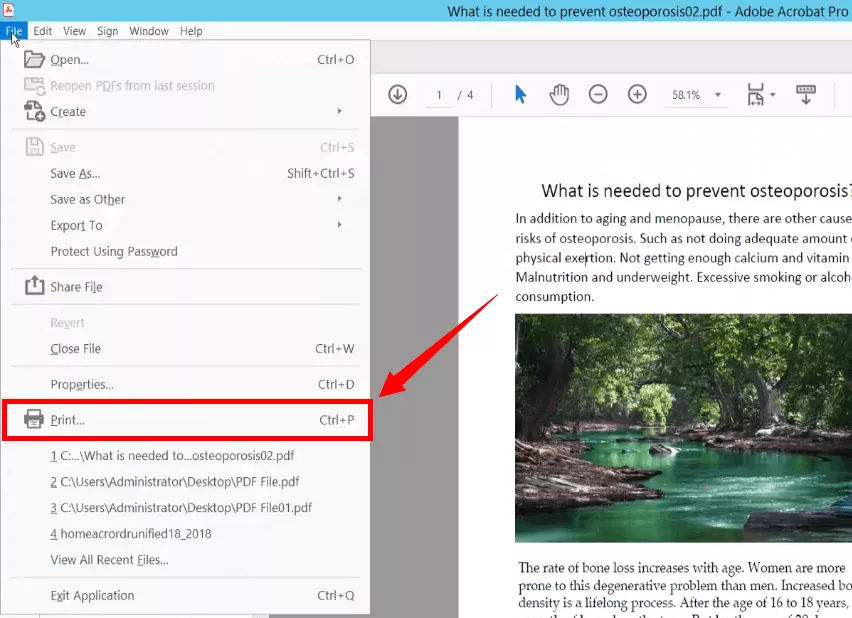This screenshot has width=852, height=618.
Task: Open the Help menu
Action: coord(191,31)
